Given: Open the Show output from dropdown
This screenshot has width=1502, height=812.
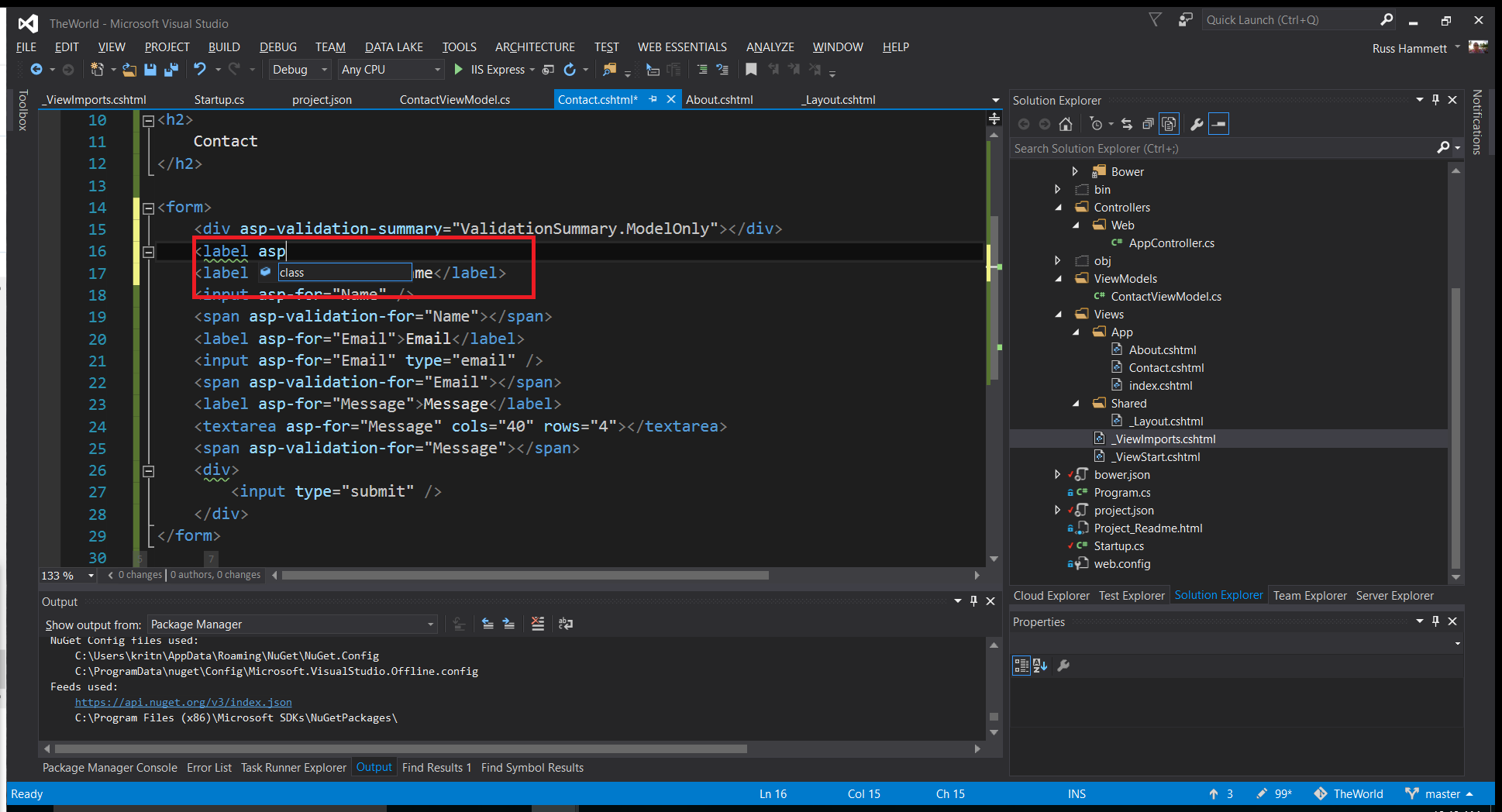Looking at the screenshot, I should coord(292,624).
